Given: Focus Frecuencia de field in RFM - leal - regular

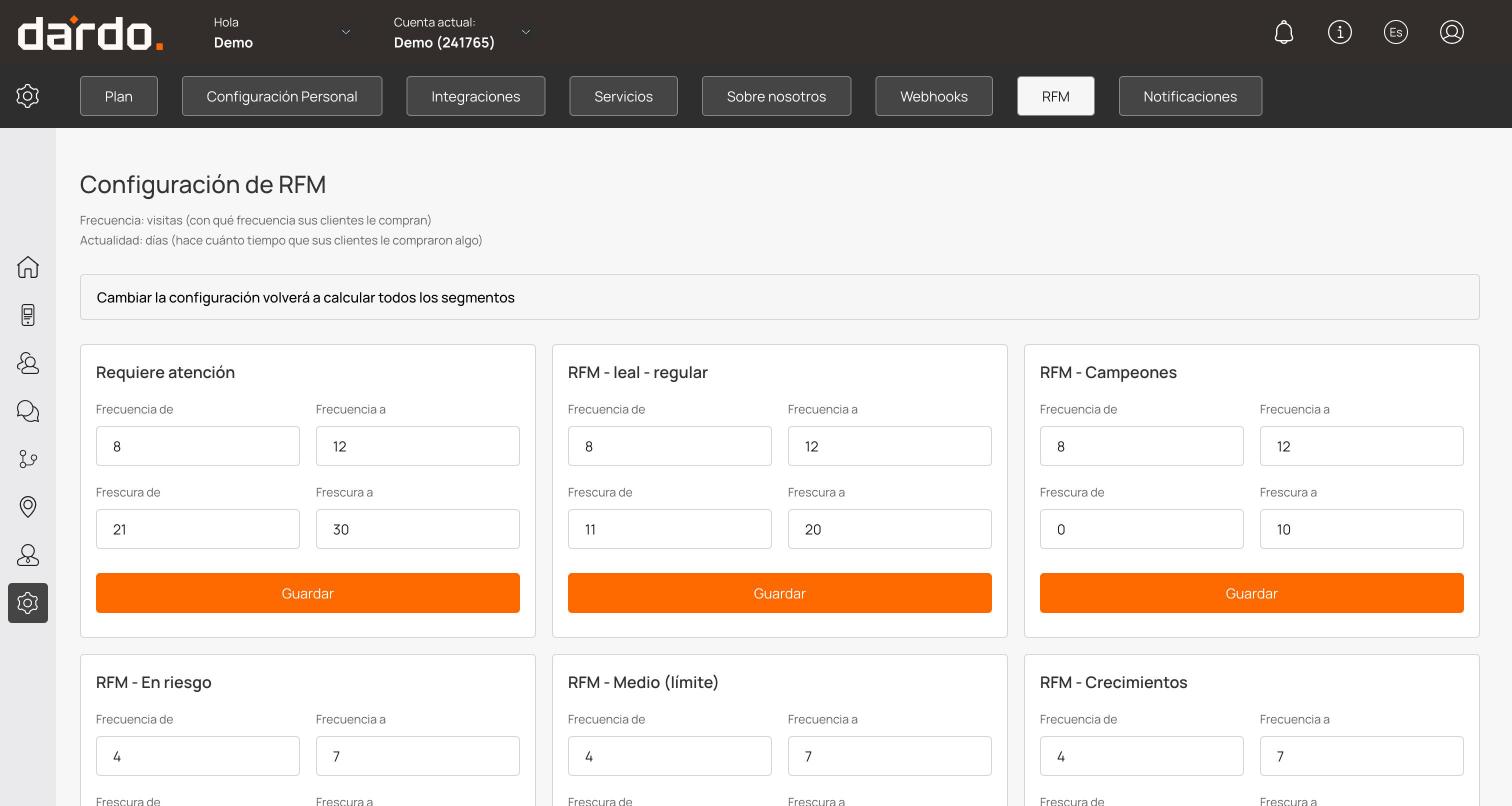Looking at the screenshot, I should [670, 446].
